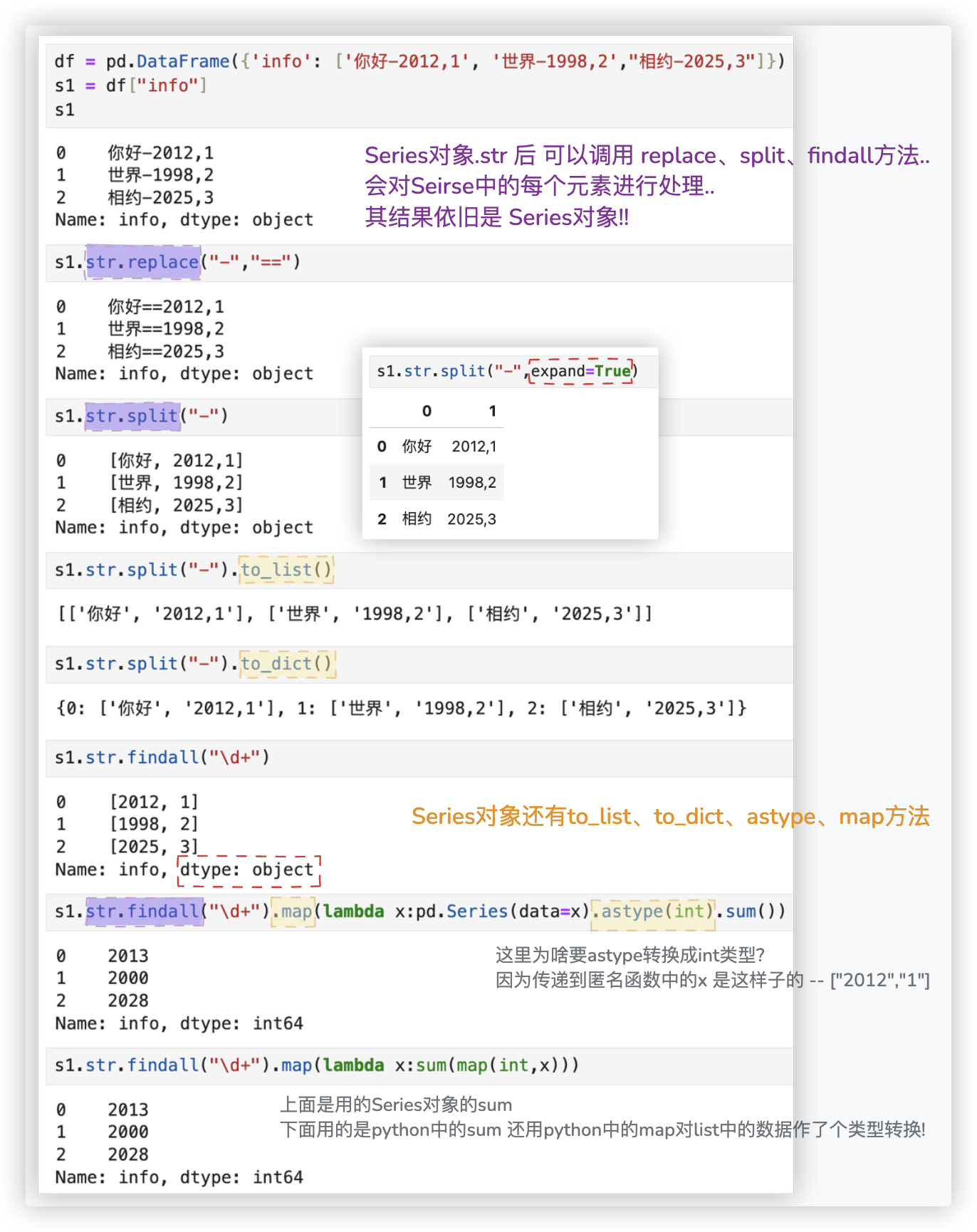Click the highlighted to_list() call
Viewport: 977px width, 1232px height.
tap(286, 570)
